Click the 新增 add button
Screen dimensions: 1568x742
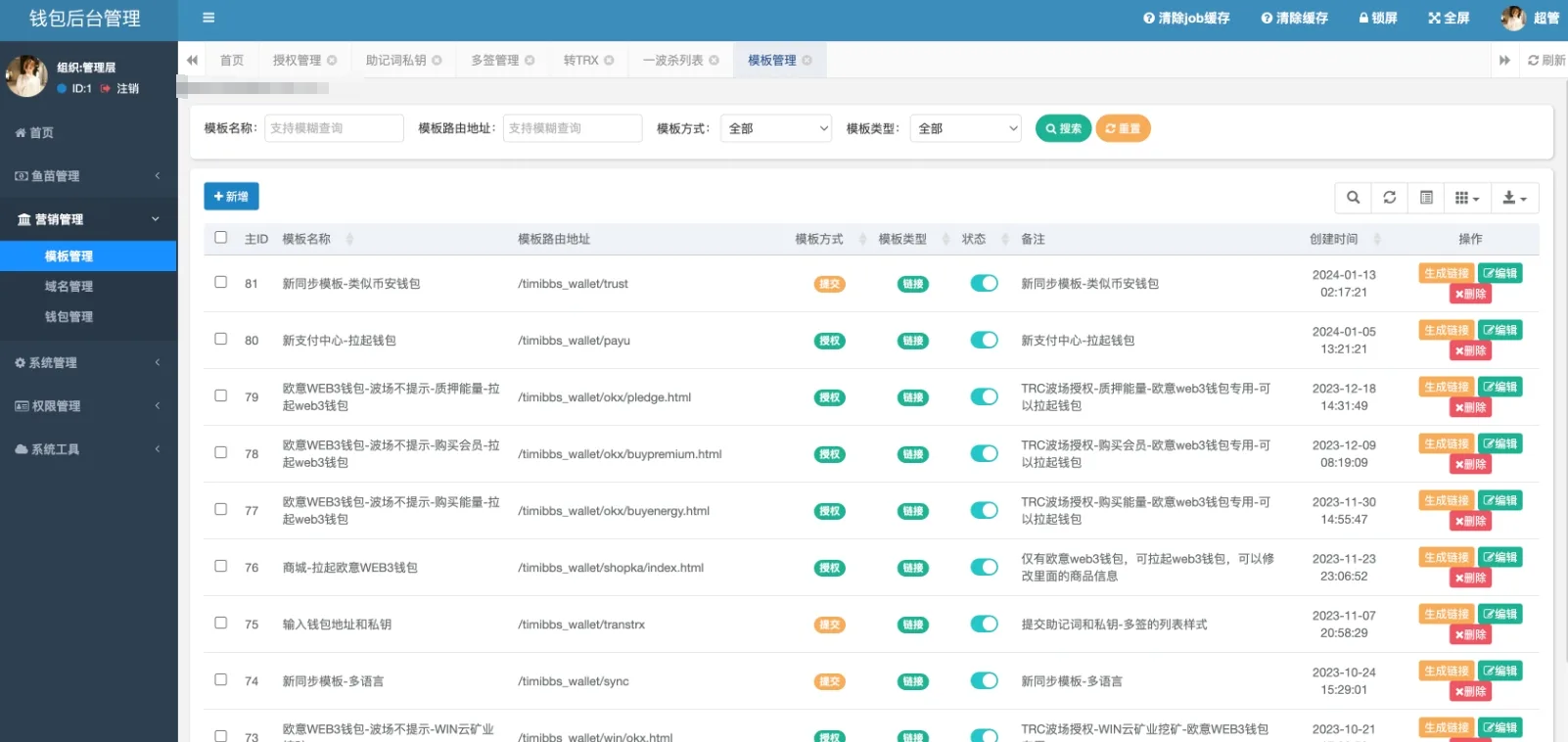coord(231,197)
